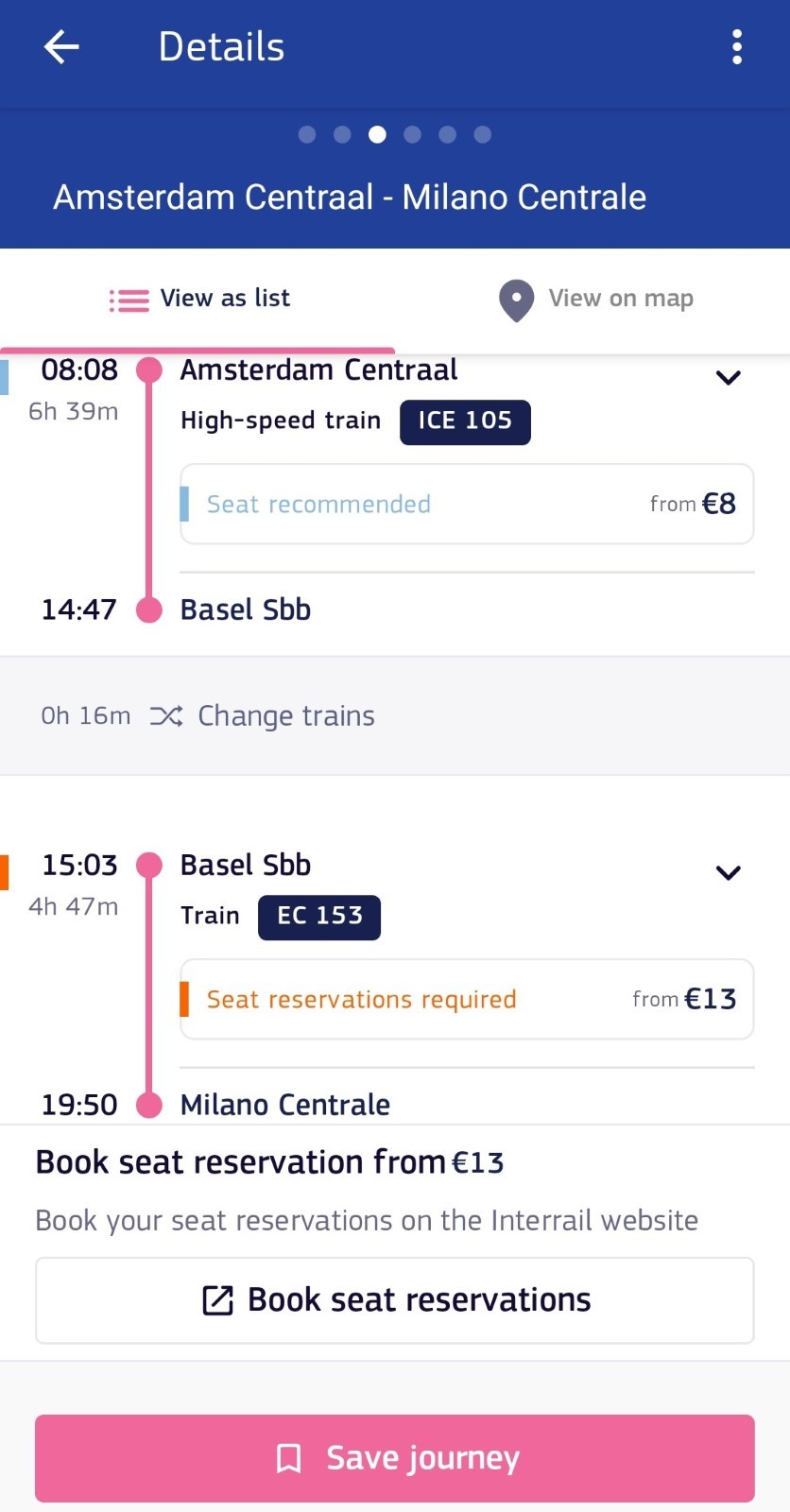The width and height of the screenshot is (790, 1512).
Task: Expand the Basel Sbb leg chevron
Action: coord(728,873)
